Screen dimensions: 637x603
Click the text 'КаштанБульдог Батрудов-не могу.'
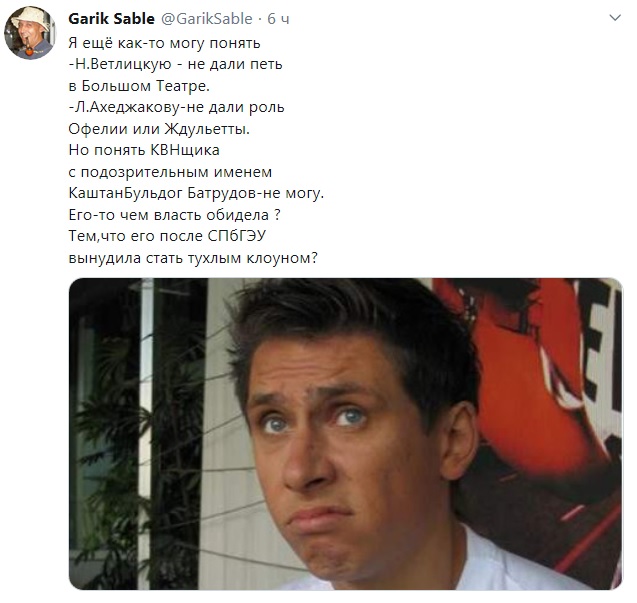point(196,193)
